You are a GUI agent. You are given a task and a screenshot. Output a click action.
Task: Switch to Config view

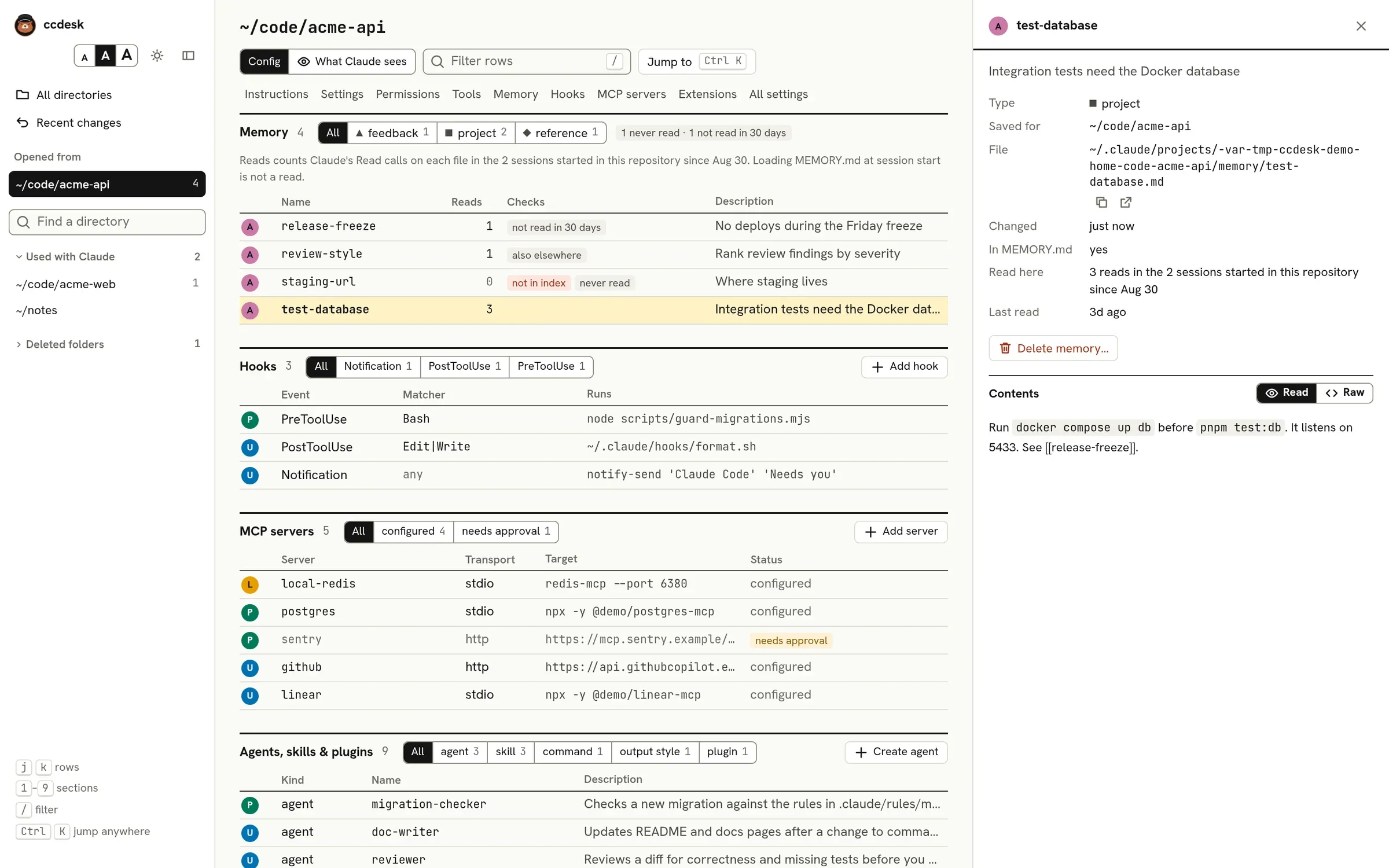(264, 61)
